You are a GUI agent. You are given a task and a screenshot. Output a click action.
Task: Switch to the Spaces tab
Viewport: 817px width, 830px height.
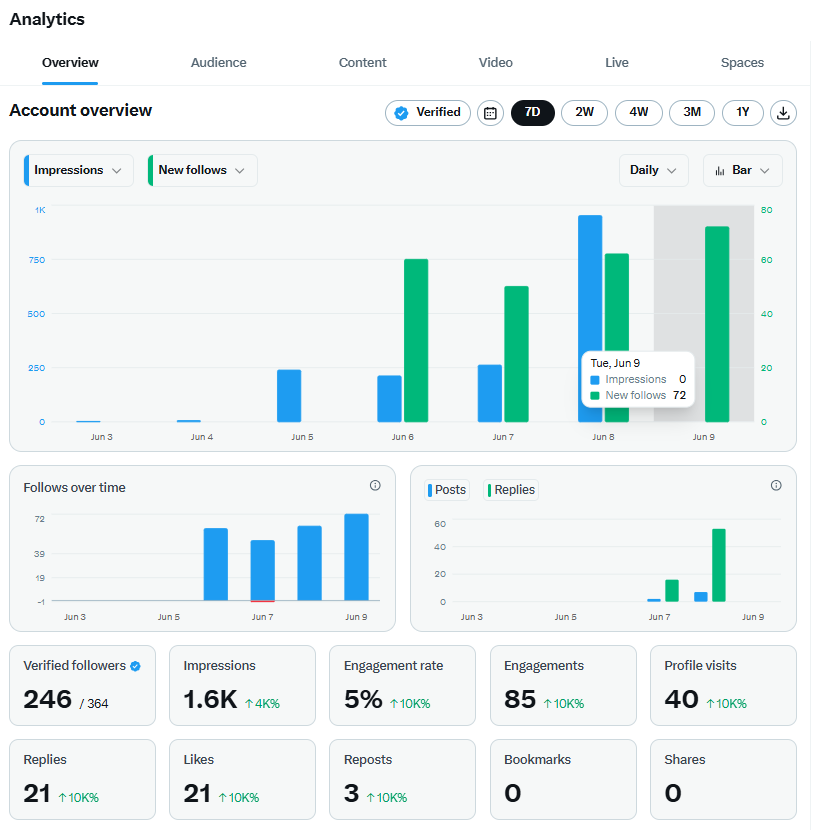click(x=742, y=63)
